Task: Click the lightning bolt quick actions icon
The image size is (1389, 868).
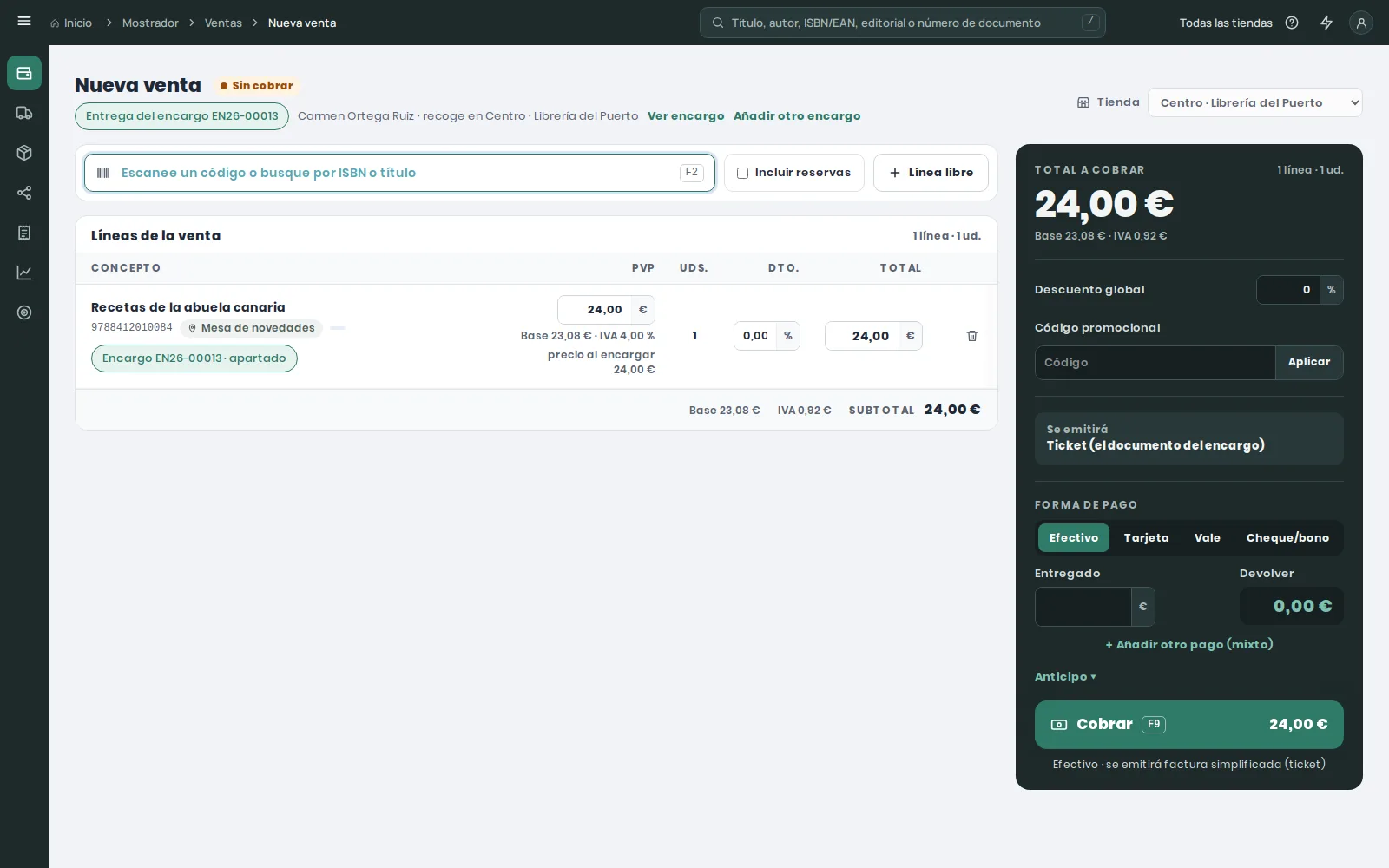Action: coord(1326,23)
